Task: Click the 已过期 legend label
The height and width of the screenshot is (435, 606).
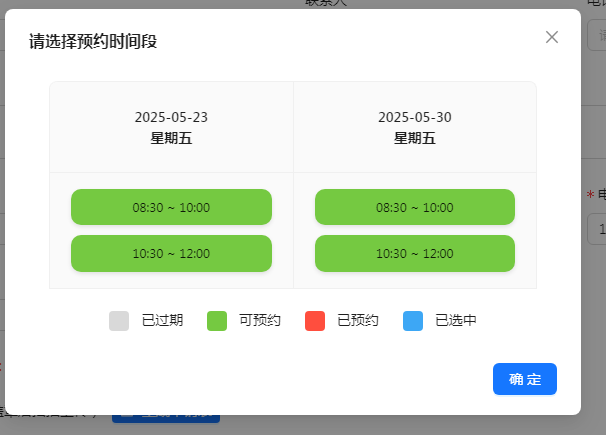Action: [x=162, y=320]
